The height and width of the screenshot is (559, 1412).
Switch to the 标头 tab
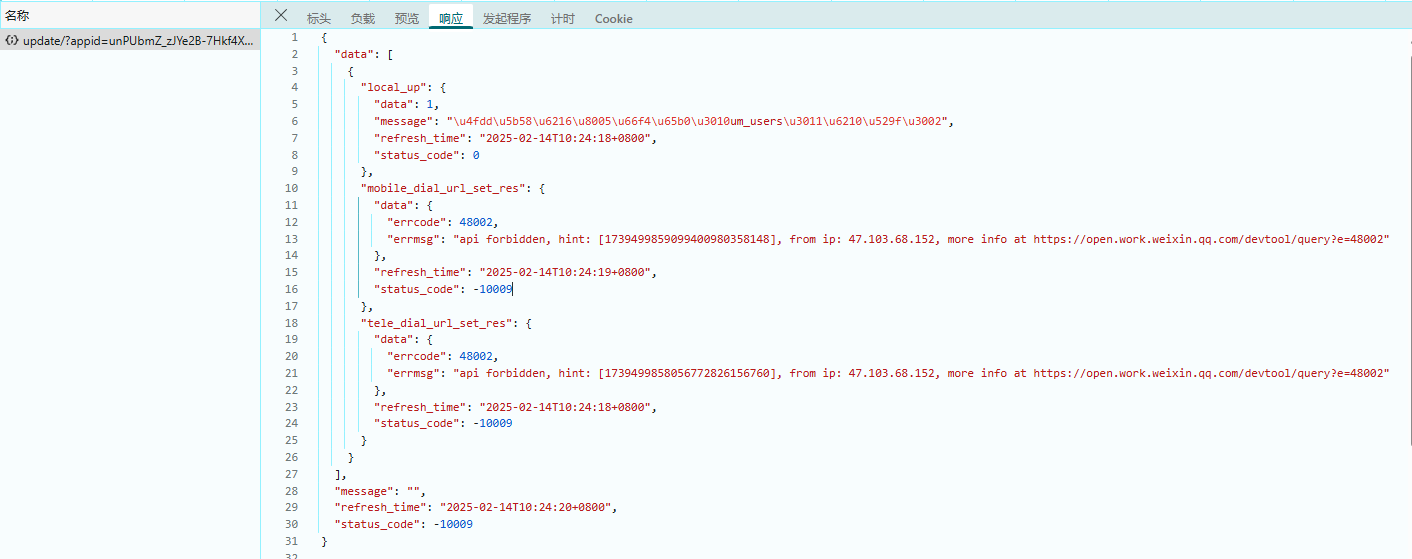click(x=318, y=19)
